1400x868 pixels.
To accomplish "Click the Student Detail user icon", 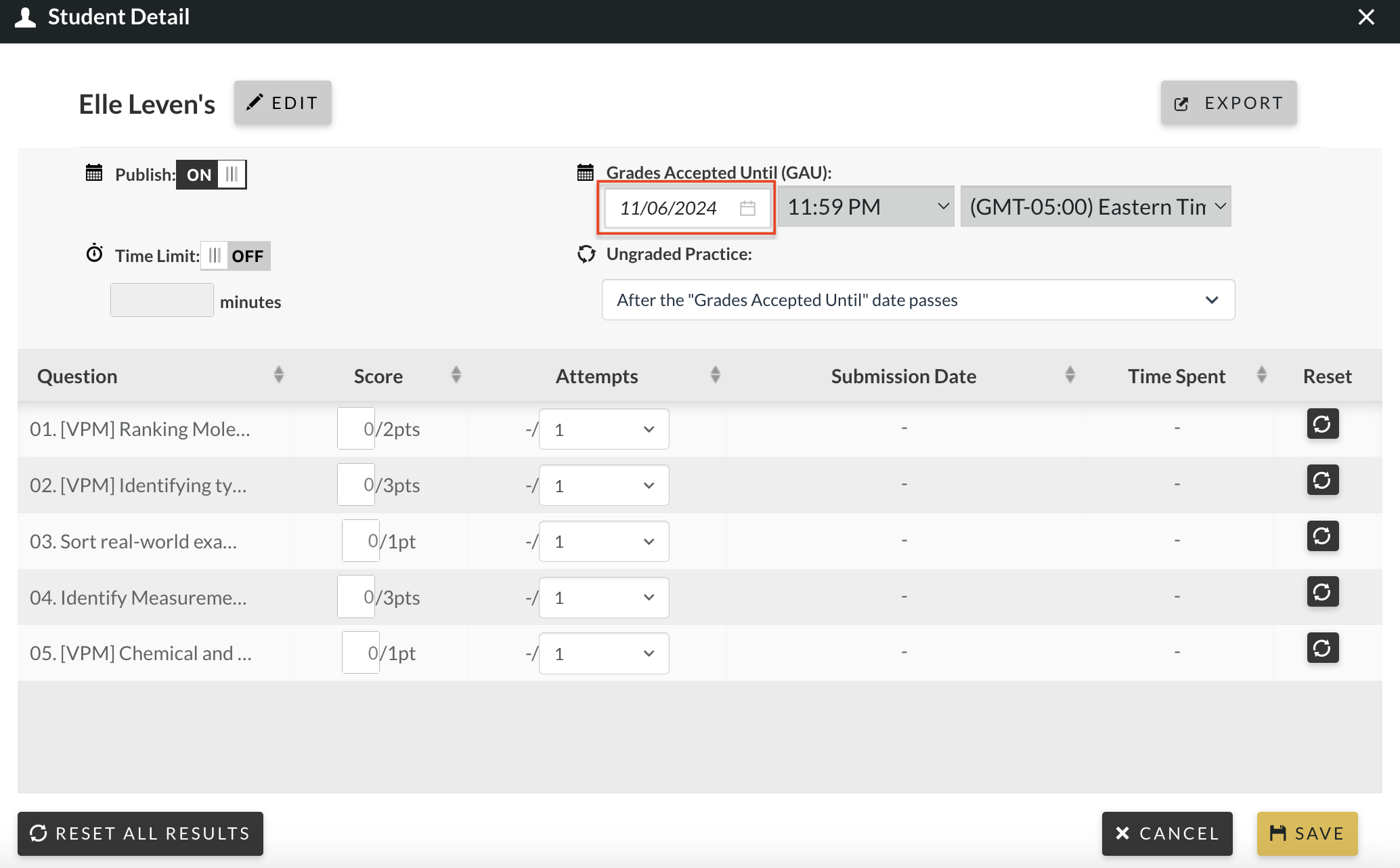I will pyautogui.click(x=25, y=17).
